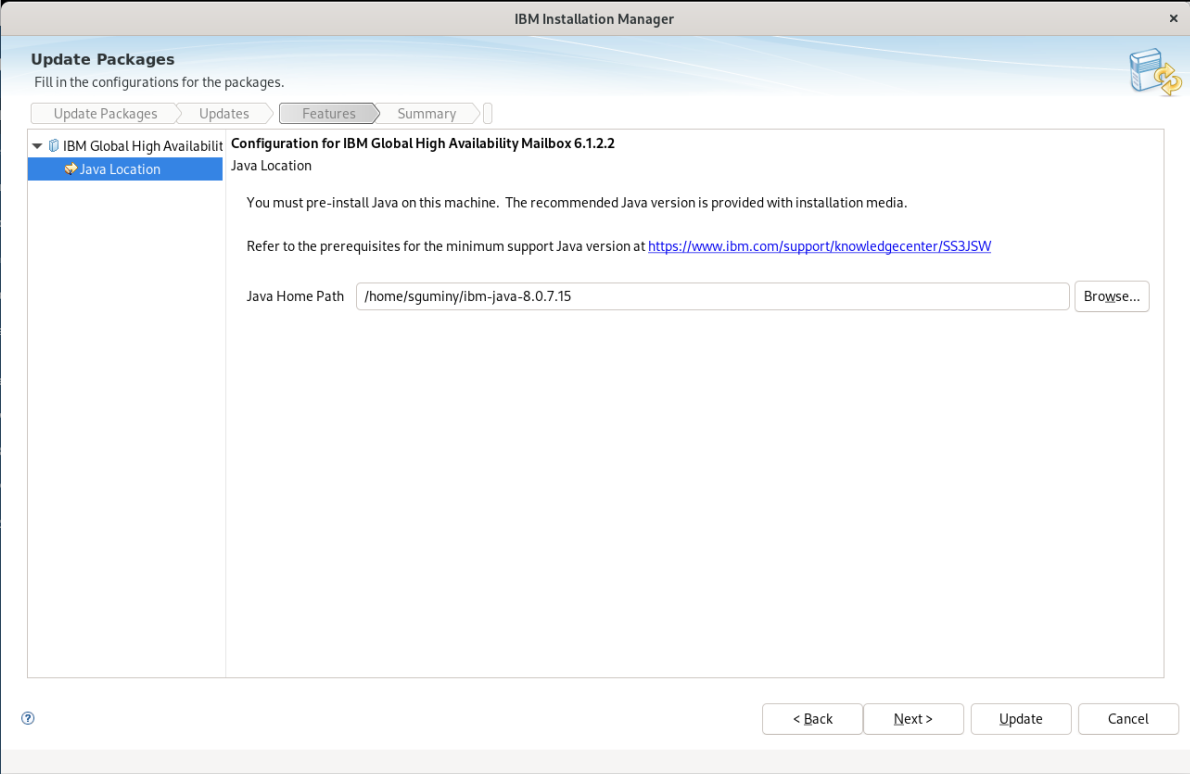The image size is (1190, 774).
Task: Select the Update Packages wizard step
Action: (x=105, y=114)
